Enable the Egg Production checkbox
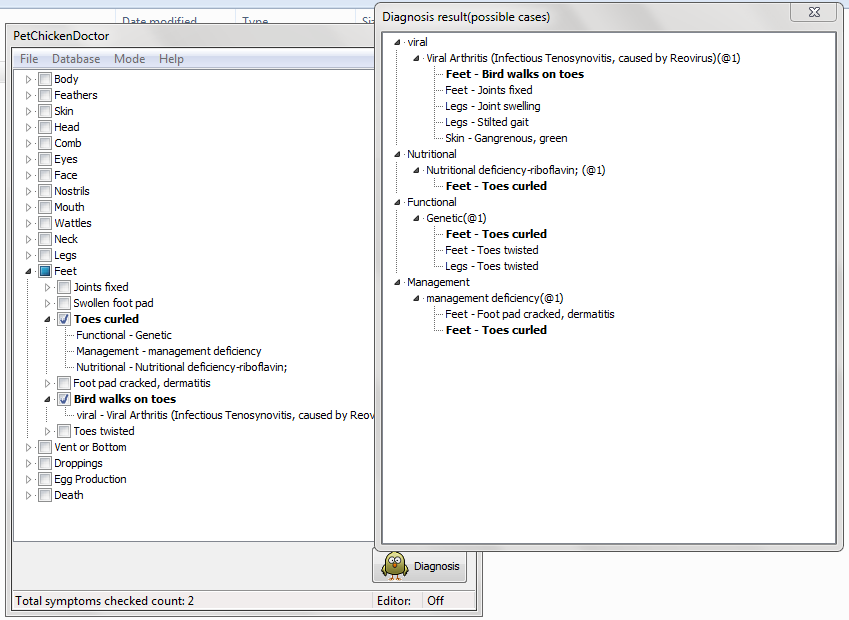 (x=45, y=479)
